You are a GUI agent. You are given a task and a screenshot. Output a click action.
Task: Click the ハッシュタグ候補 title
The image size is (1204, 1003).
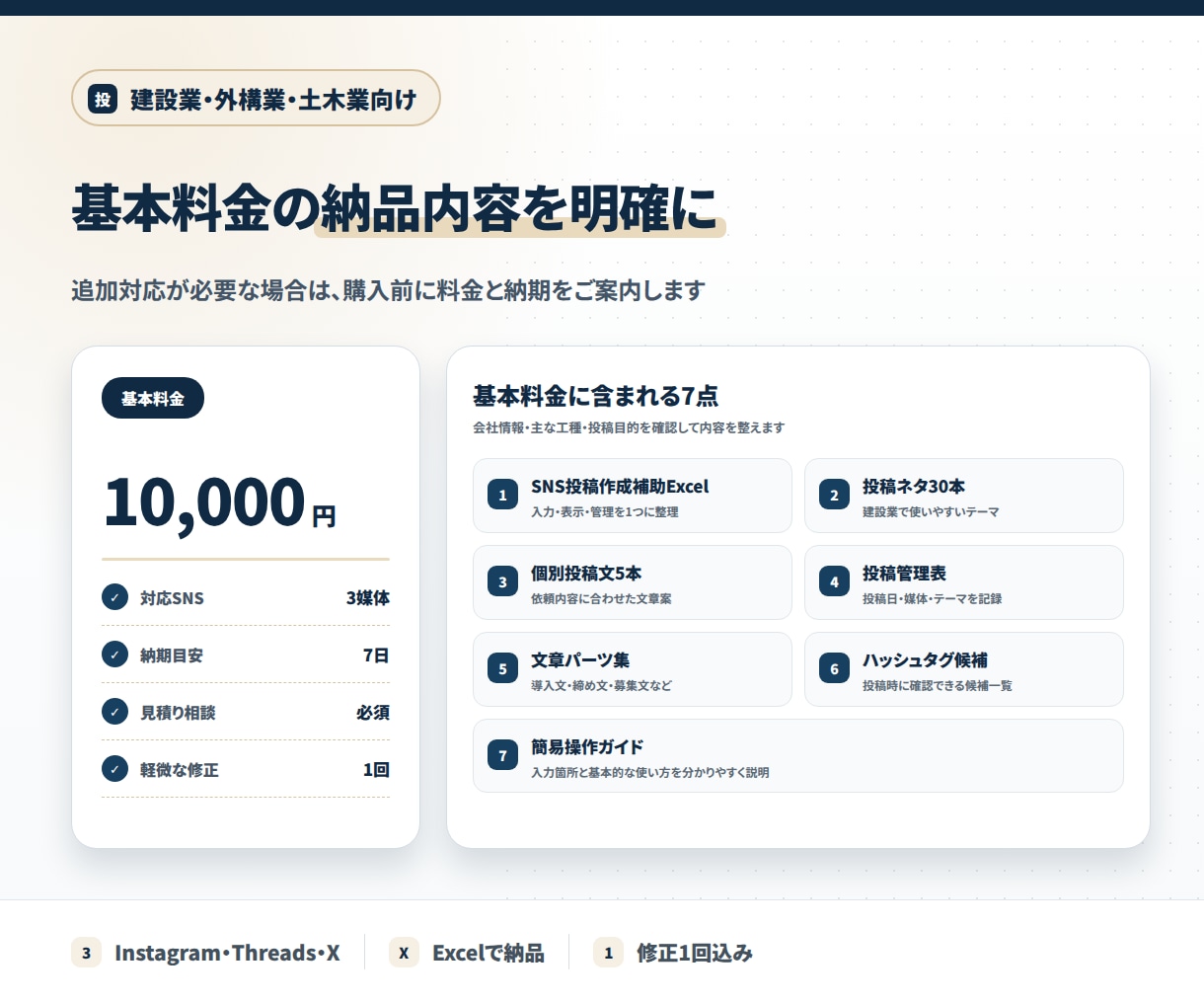(925, 660)
